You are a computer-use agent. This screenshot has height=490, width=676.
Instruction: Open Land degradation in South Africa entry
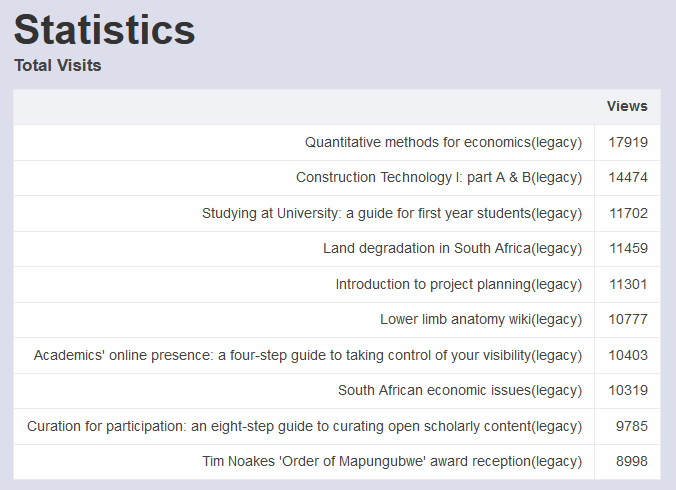tap(452, 249)
